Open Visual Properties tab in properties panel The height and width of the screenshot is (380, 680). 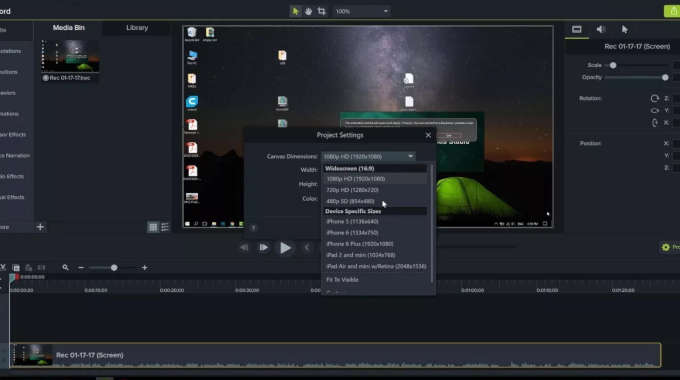point(577,29)
